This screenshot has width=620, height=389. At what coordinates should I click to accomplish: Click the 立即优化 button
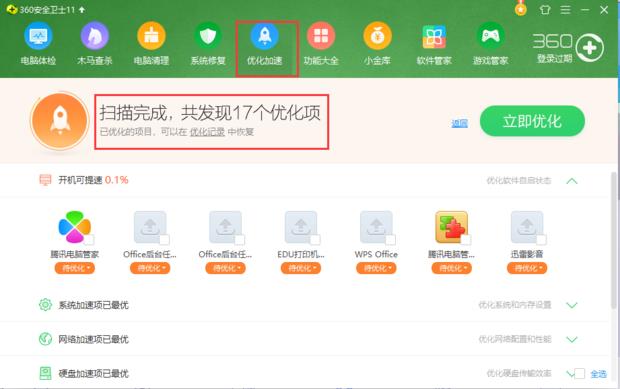[532, 121]
